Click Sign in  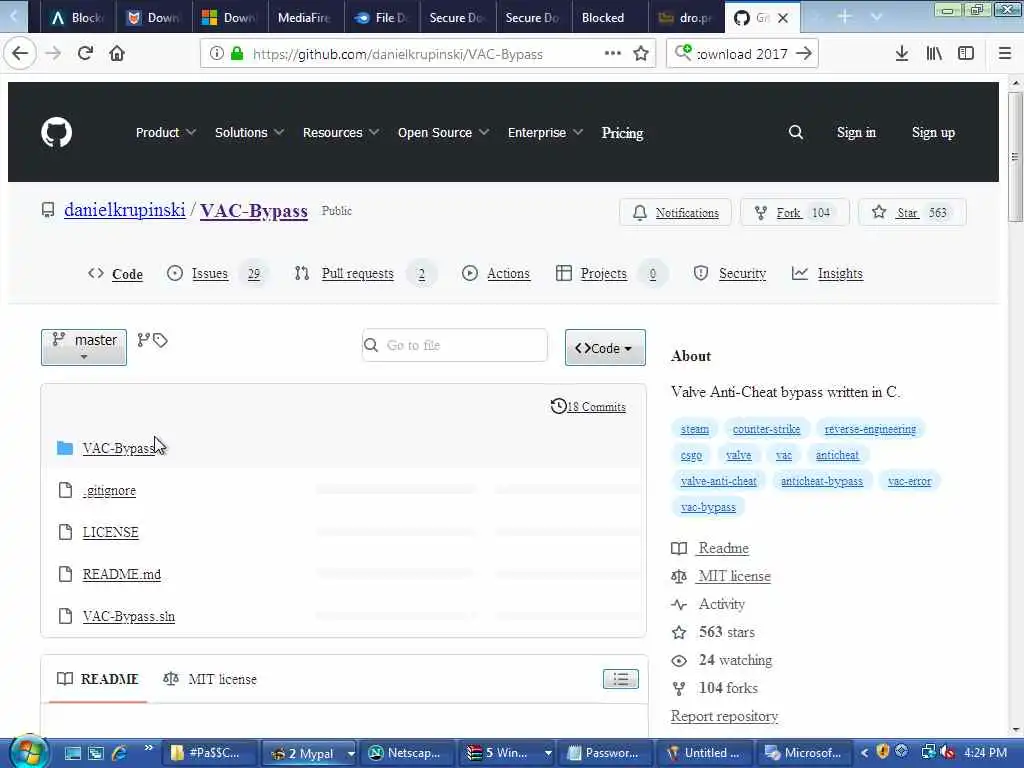point(856,133)
